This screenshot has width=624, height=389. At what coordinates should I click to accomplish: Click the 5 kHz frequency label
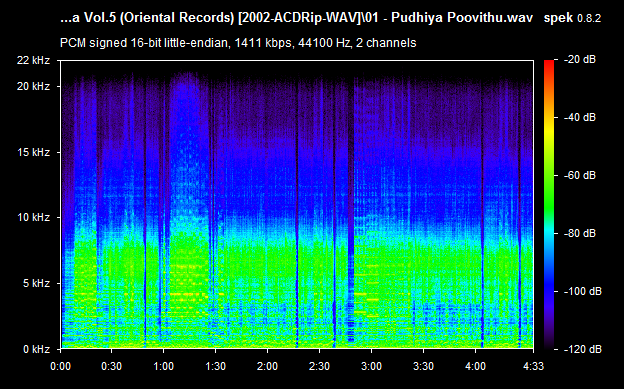(36, 283)
